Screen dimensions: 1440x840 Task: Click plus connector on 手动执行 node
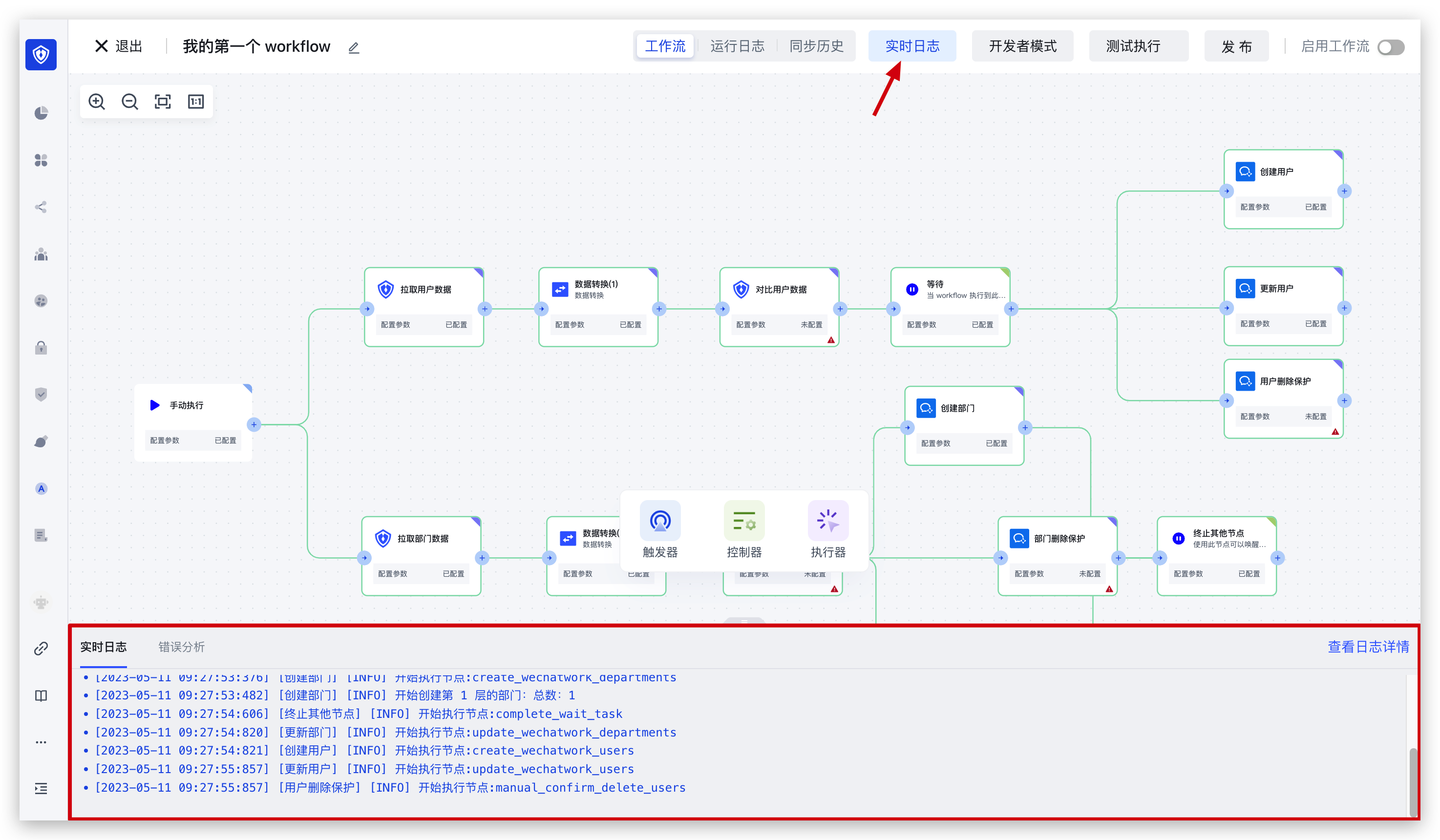click(x=254, y=424)
